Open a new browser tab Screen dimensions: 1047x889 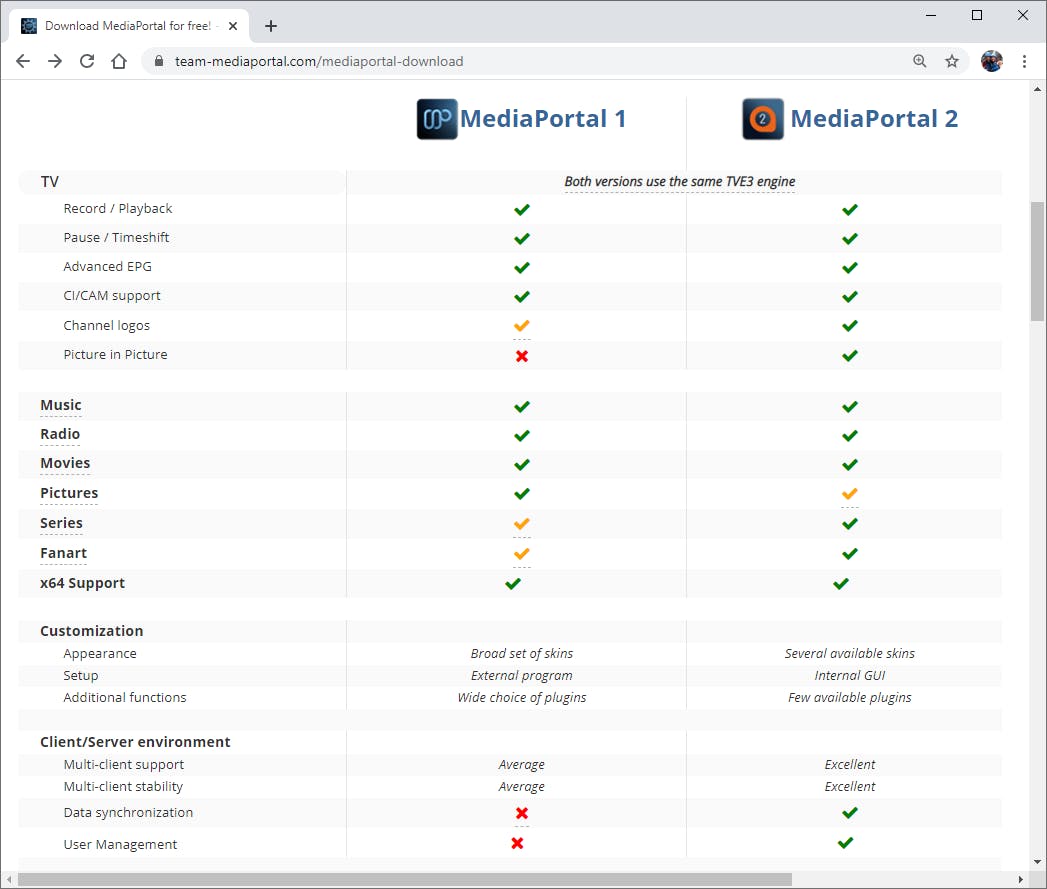pyautogui.click(x=270, y=26)
